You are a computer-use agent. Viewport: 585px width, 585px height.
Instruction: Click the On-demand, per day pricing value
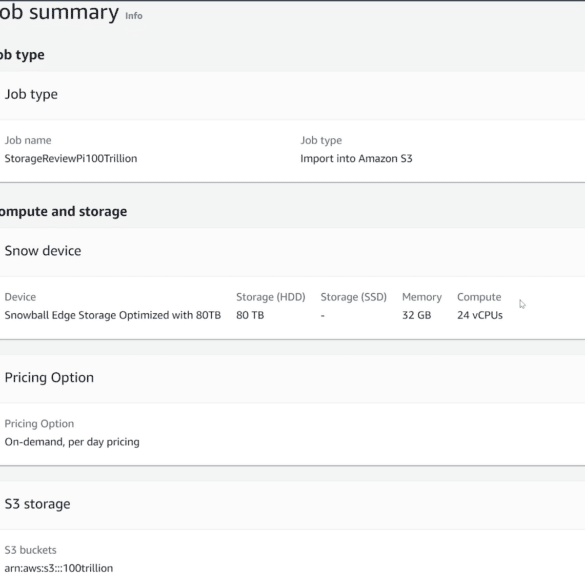[72, 442]
